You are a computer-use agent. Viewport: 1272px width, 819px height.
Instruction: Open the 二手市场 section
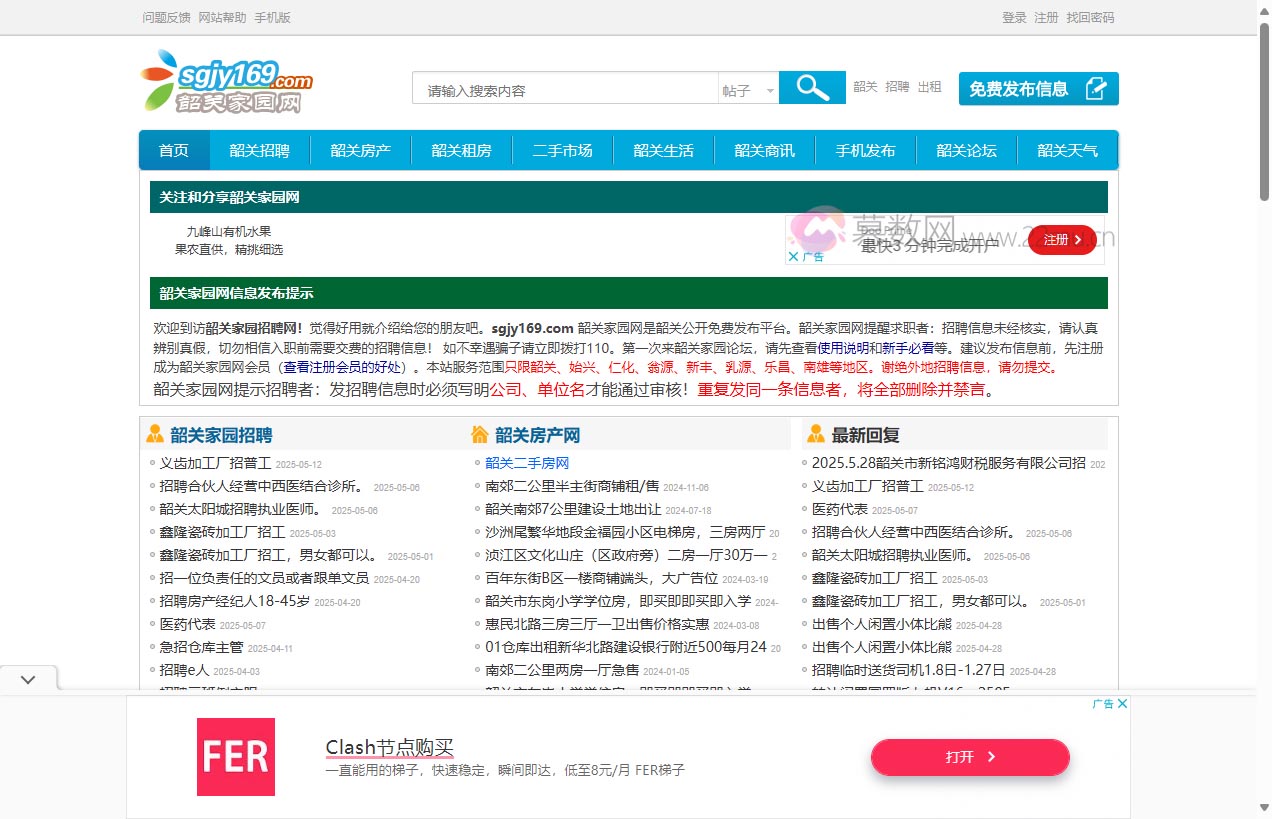point(563,150)
